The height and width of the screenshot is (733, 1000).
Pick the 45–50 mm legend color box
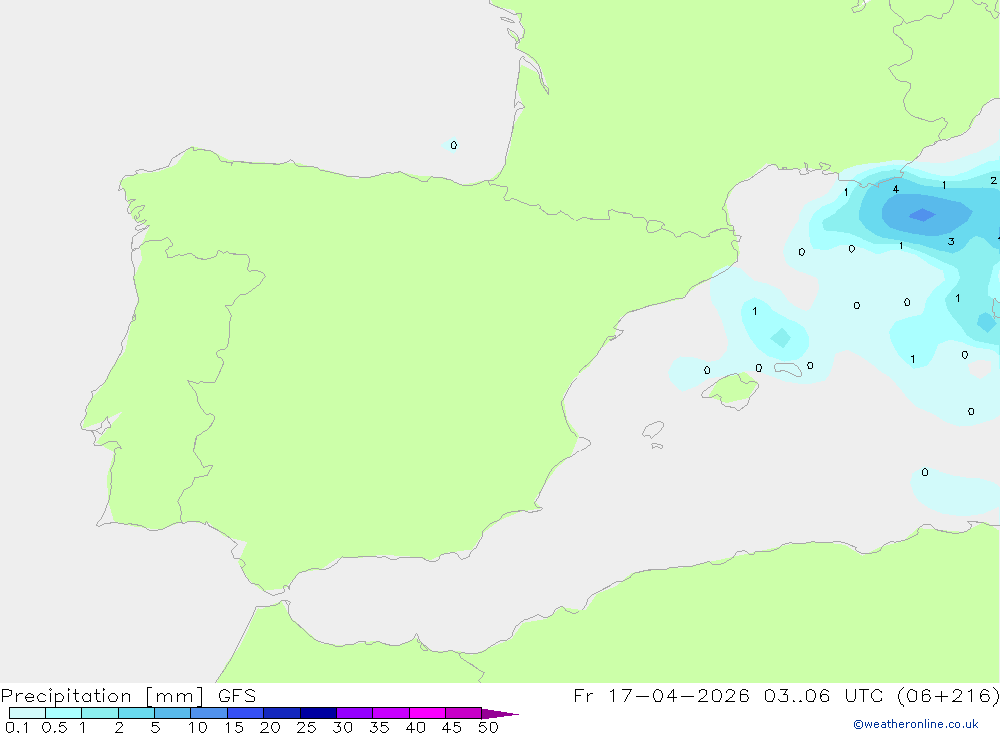coord(463,713)
